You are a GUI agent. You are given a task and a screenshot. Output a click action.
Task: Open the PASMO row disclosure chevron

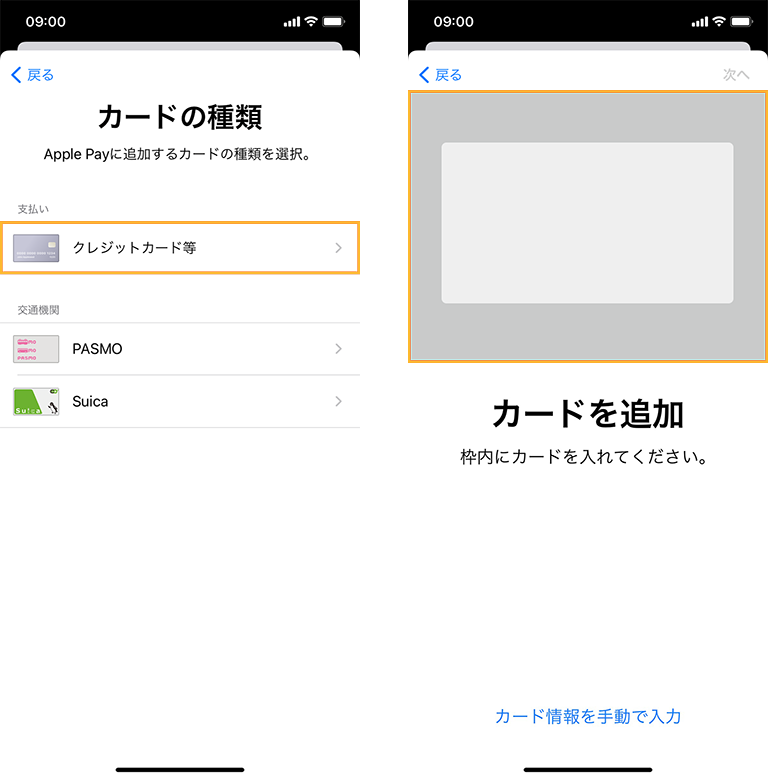pos(338,349)
